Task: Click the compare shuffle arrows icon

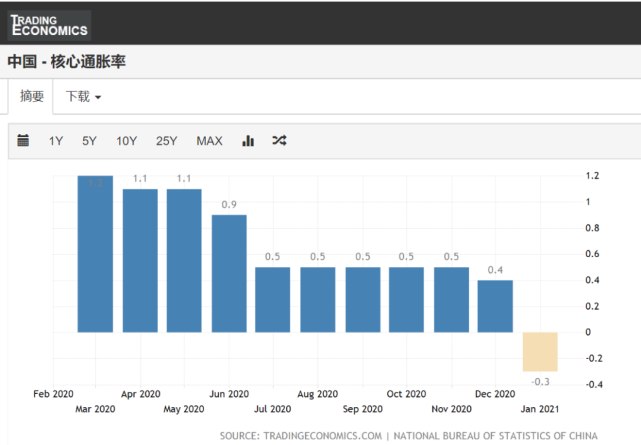Action: (279, 141)
